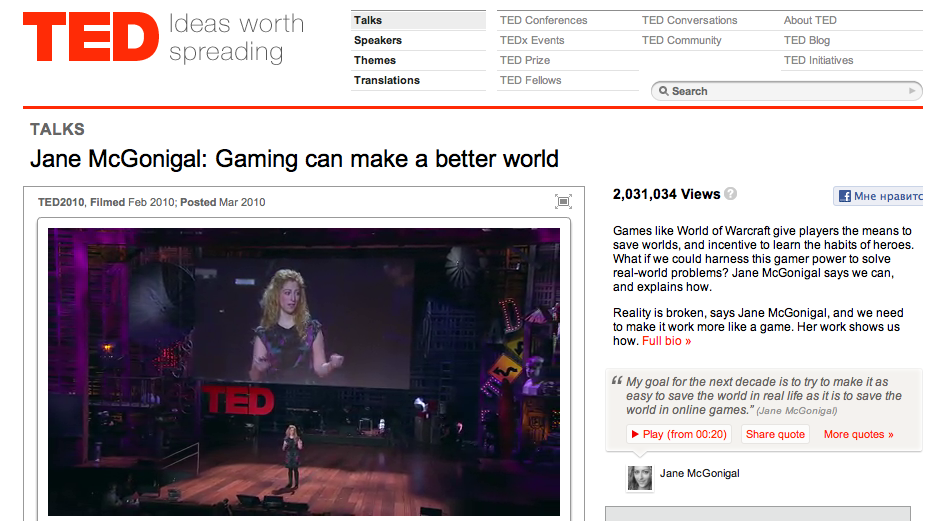Viewport: 945px width, 521px height.
Task: Click the views help question mark icon
Action: [x=731, y=194]
